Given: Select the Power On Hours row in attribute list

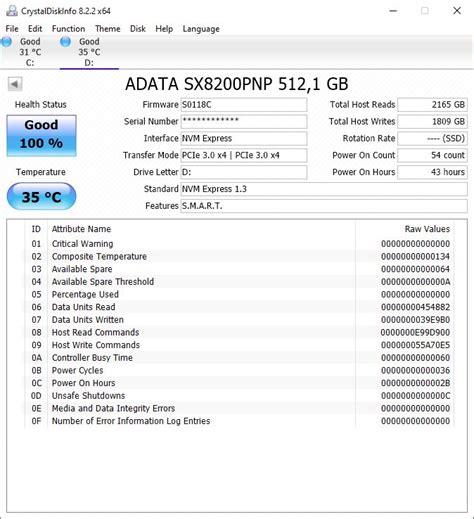Looking at the screenshot, I should click(239, 383).
